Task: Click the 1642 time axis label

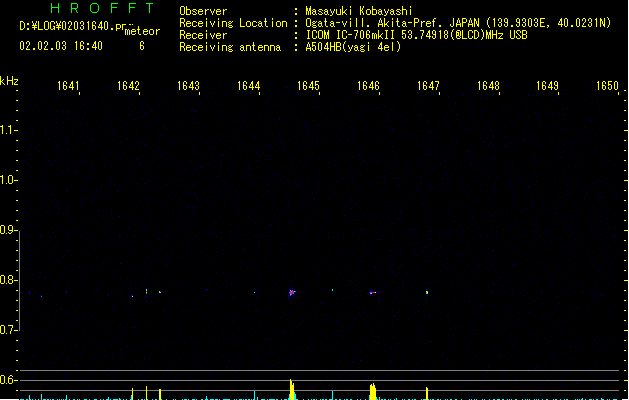Action: [x=128, y=86]
